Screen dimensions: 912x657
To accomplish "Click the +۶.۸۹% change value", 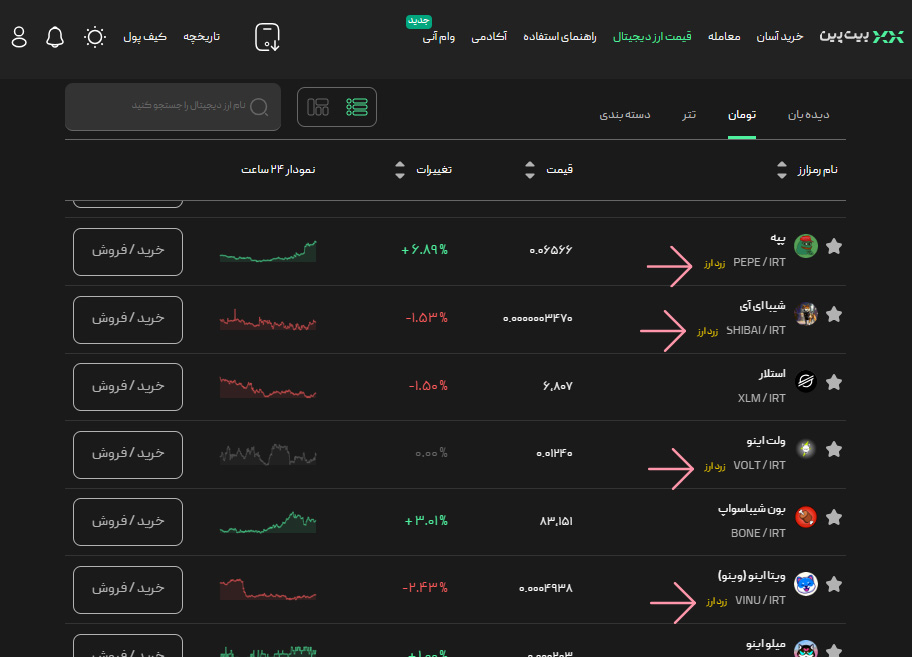I will (424, 250).
